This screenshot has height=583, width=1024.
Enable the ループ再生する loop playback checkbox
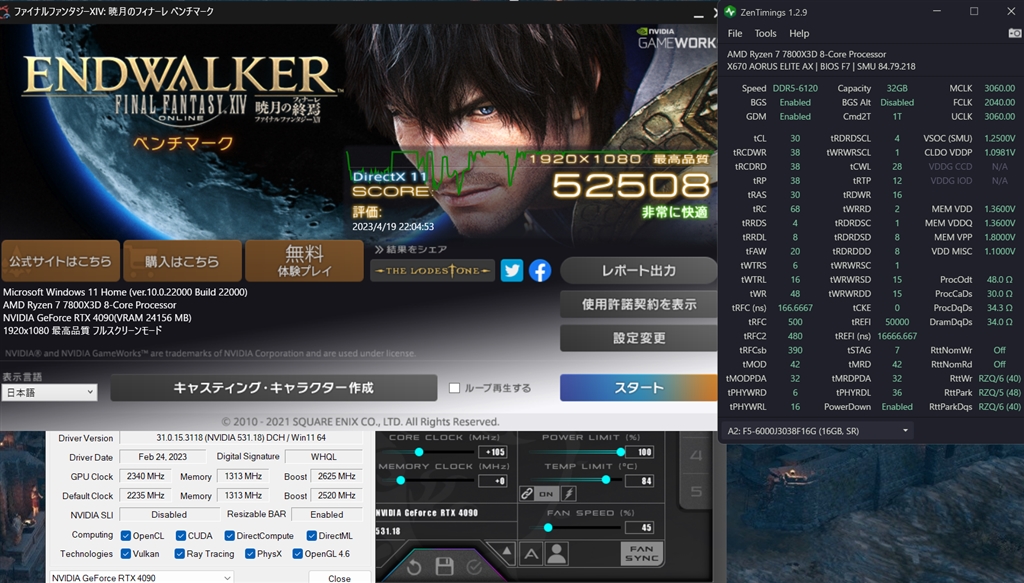point(455,388)
